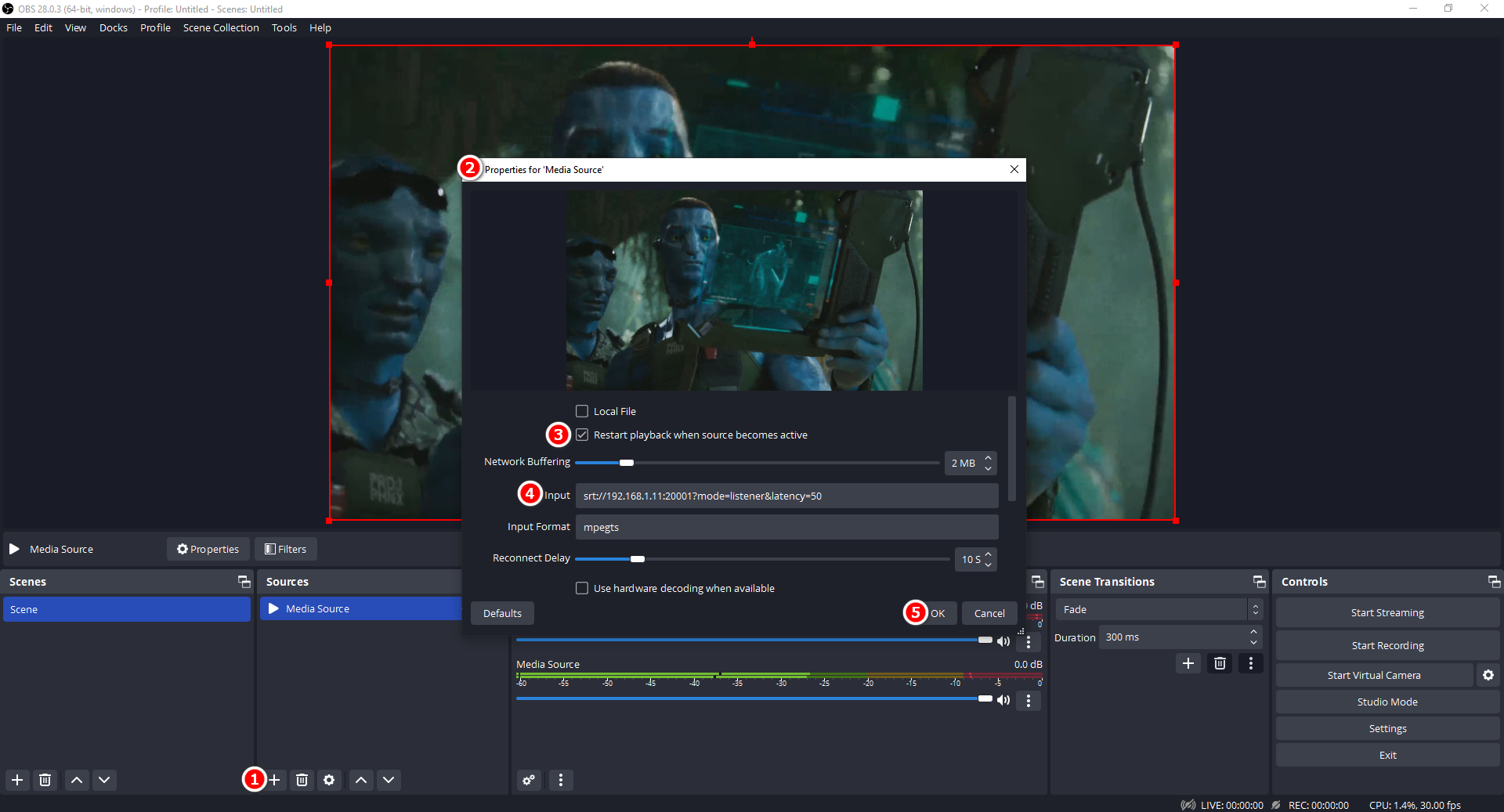The image size is (1504, 812).
Task: Open the File menu
Action: click(14, 27)
